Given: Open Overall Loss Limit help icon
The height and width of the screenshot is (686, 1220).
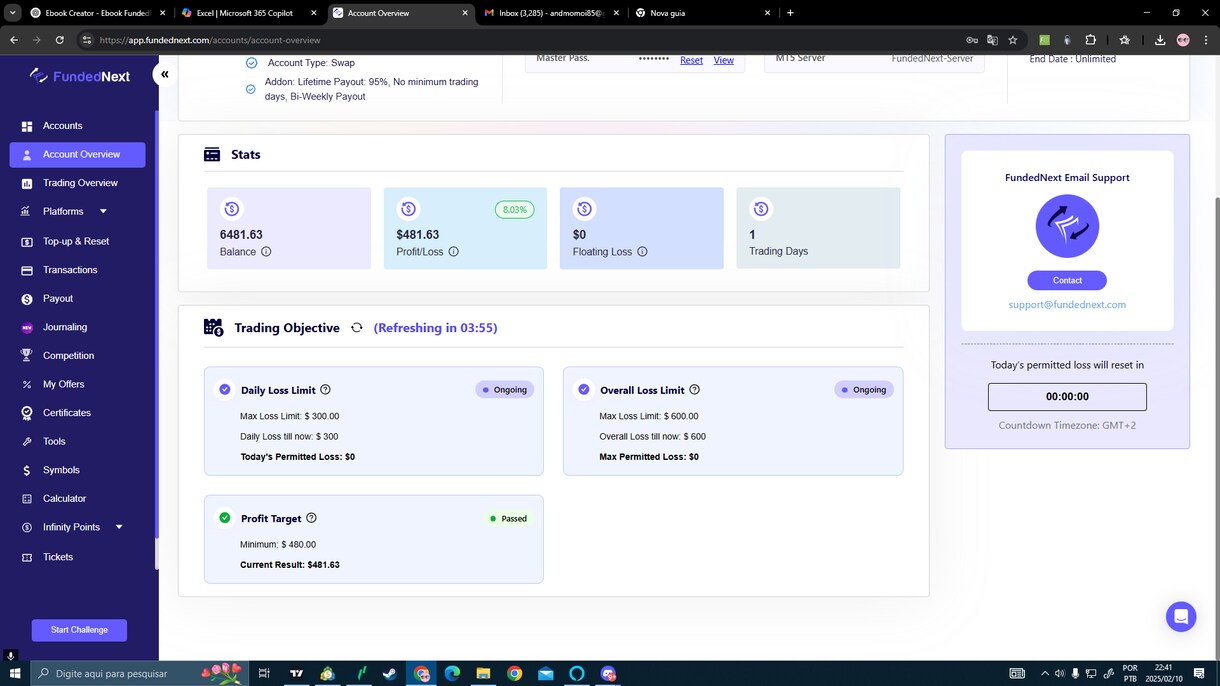Looking at the screenshot, I should [x=694, y=390].
